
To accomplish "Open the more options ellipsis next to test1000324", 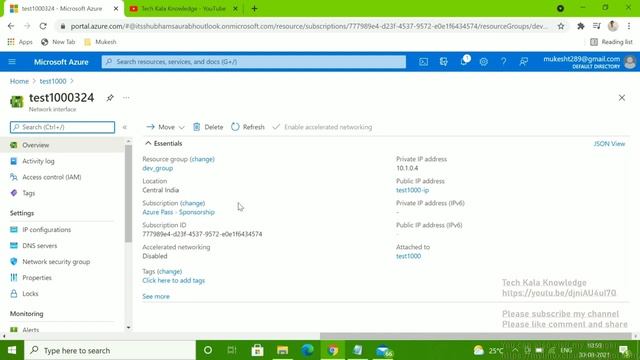I will tap(126, 98).
